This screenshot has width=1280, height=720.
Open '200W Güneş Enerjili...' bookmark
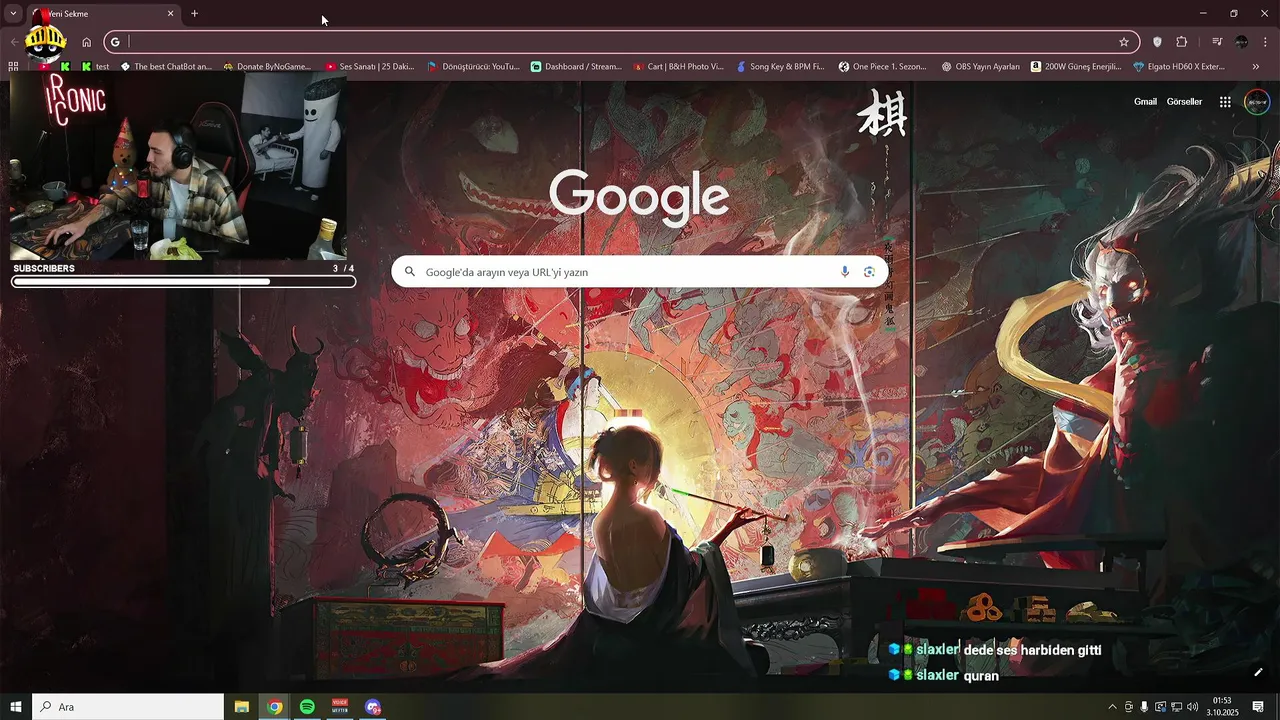coord(1076,67)
